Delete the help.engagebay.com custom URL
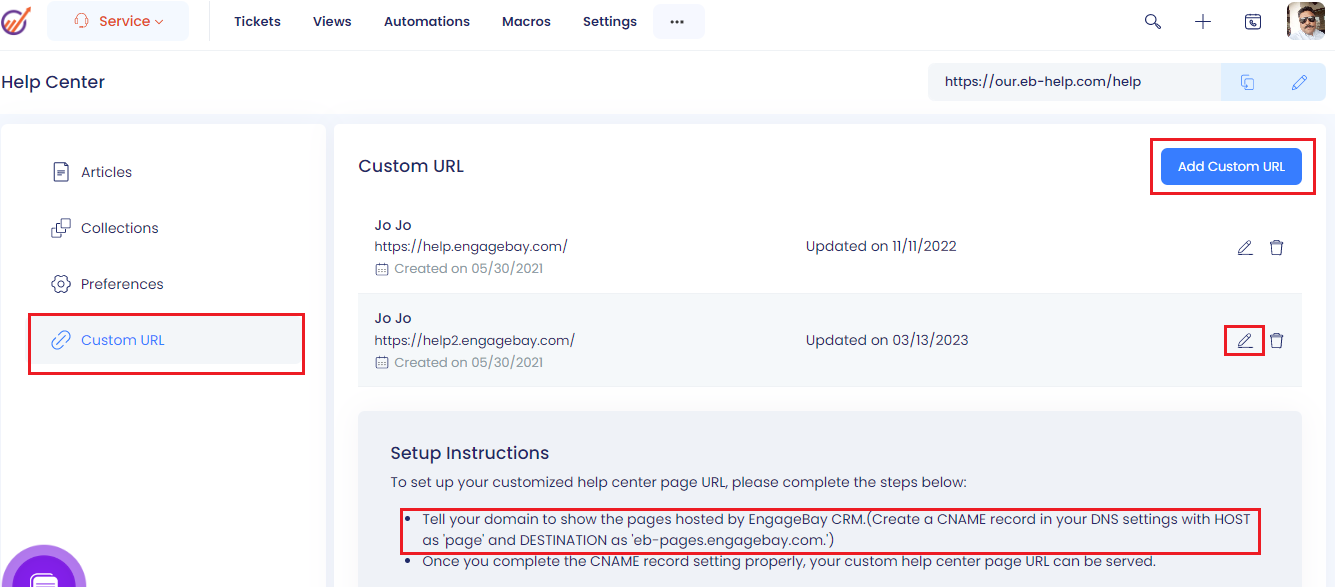Image resolution: width=1340 pixels, height=587 pixels. [x=1277, y=247]
